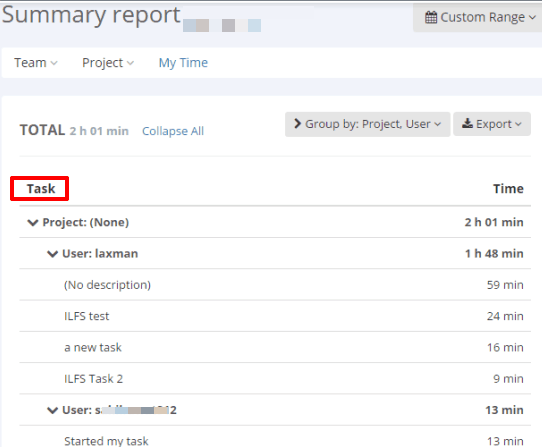Viewport: 542px width, 447px height.
Task: Click the Task column header
Action: 41,189
